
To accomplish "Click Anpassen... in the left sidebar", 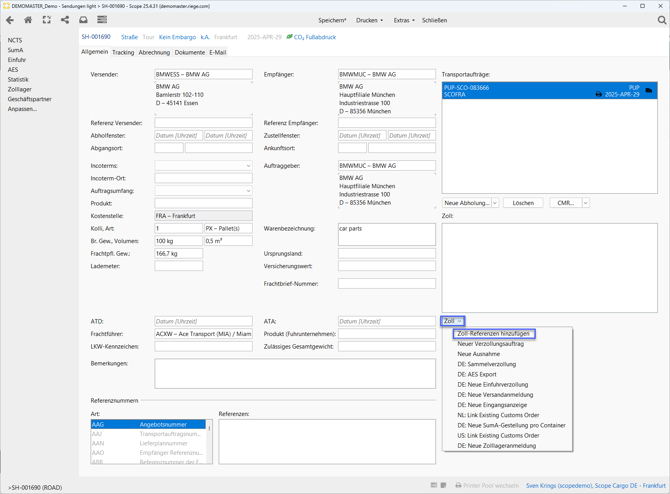I will pos(22,109).
